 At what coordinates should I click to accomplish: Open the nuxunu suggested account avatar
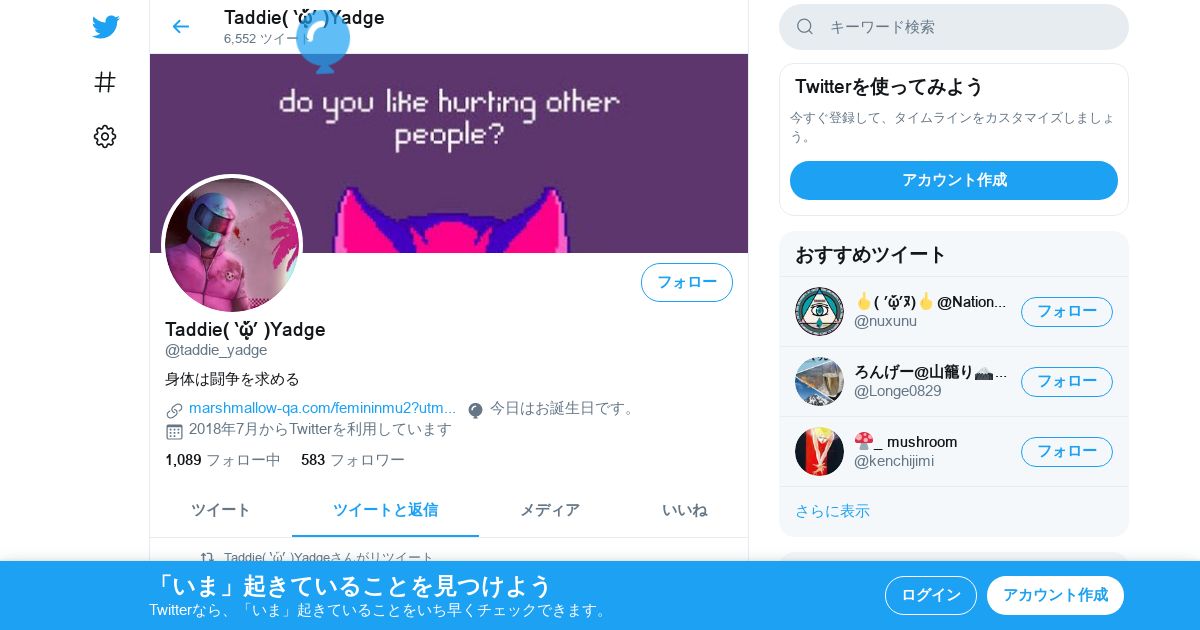[x=819, y=311]
